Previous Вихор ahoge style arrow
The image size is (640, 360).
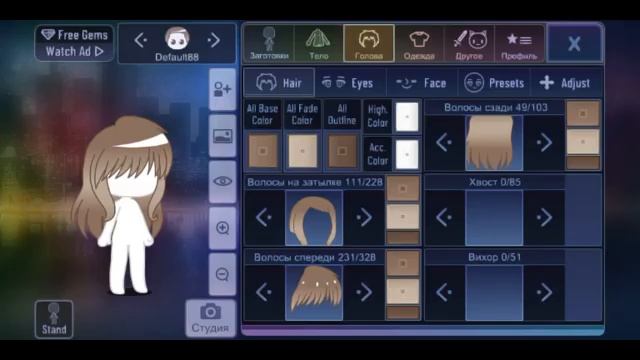coord(444,292)
